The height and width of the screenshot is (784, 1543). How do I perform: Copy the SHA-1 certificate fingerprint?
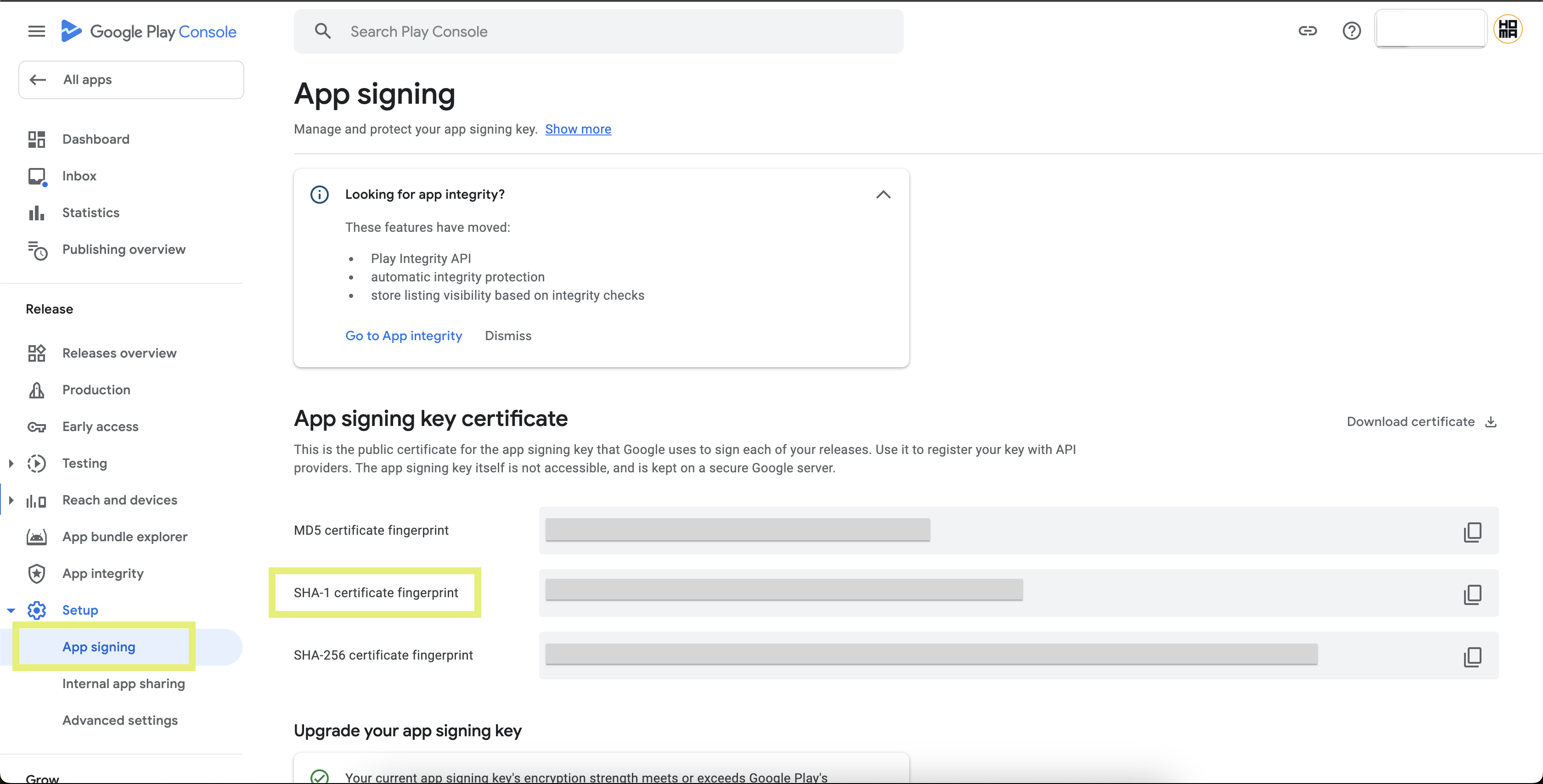pyautogui.click(x=1472, y=594)
